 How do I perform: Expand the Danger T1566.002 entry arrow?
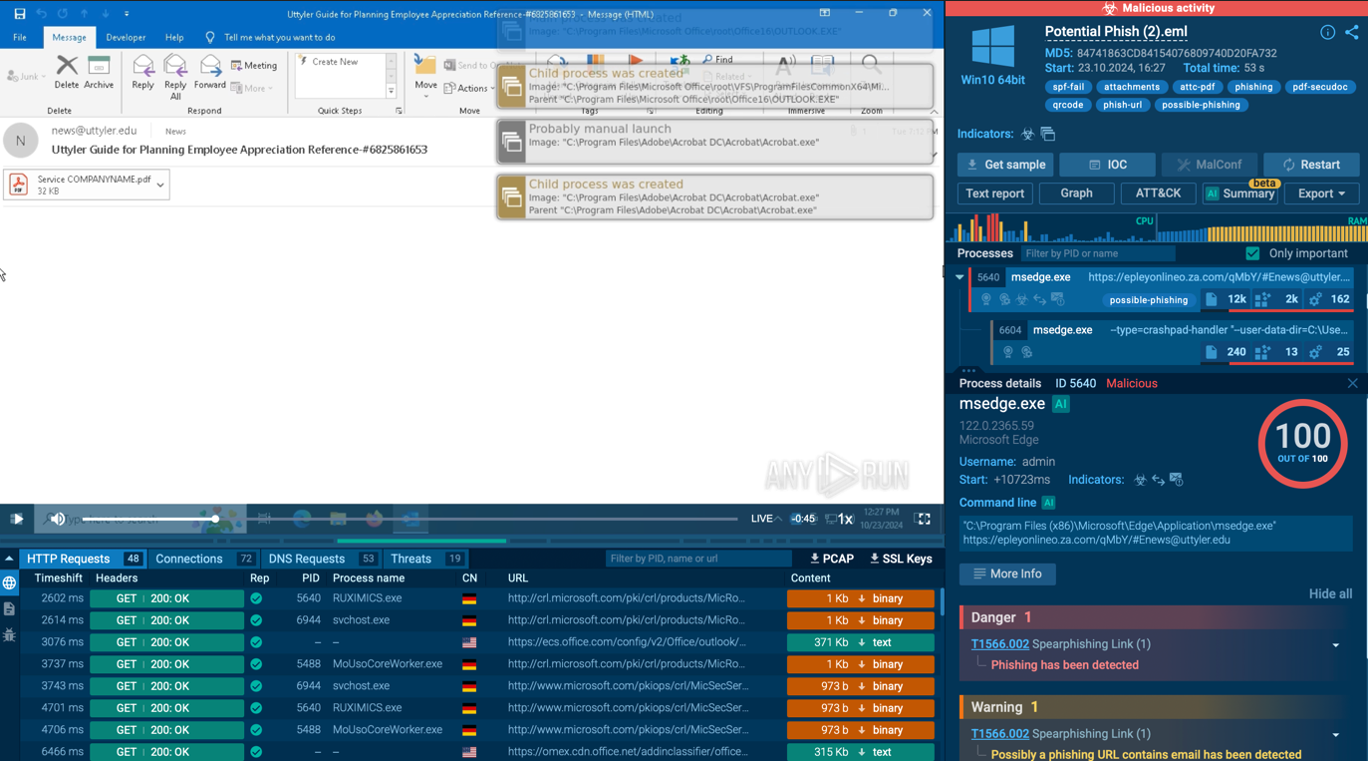[x=1336, y=646]
